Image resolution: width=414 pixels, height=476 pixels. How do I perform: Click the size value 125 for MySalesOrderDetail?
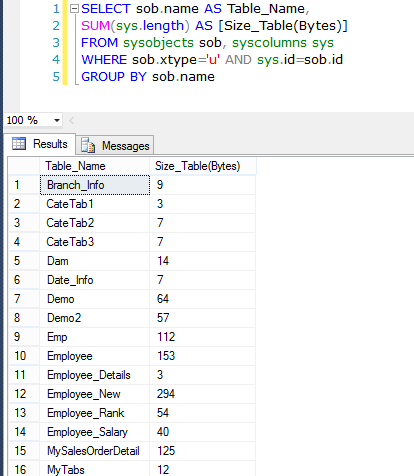coord(203,451)
